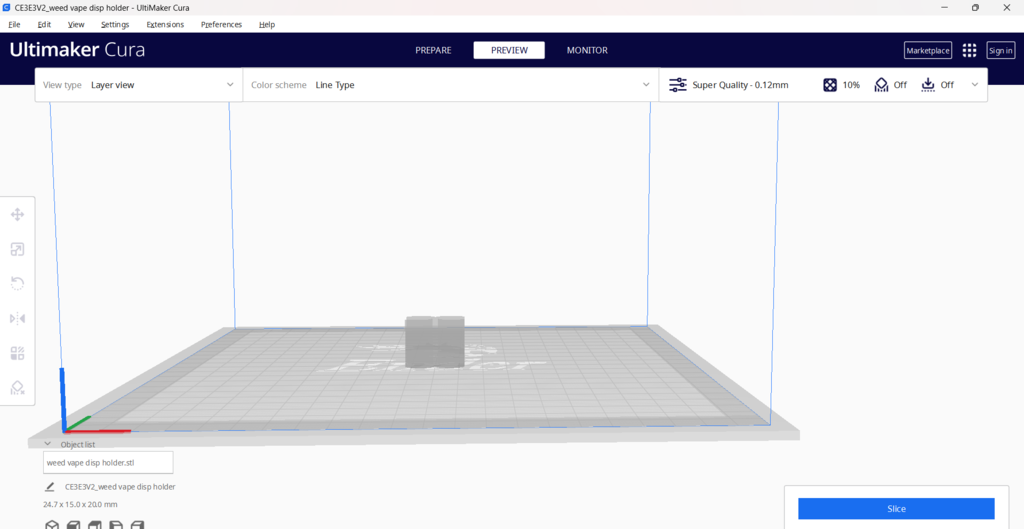Screen dimensions: 1024x529
Task: Click the build plate adhesion icon
Action: [928, 85]
